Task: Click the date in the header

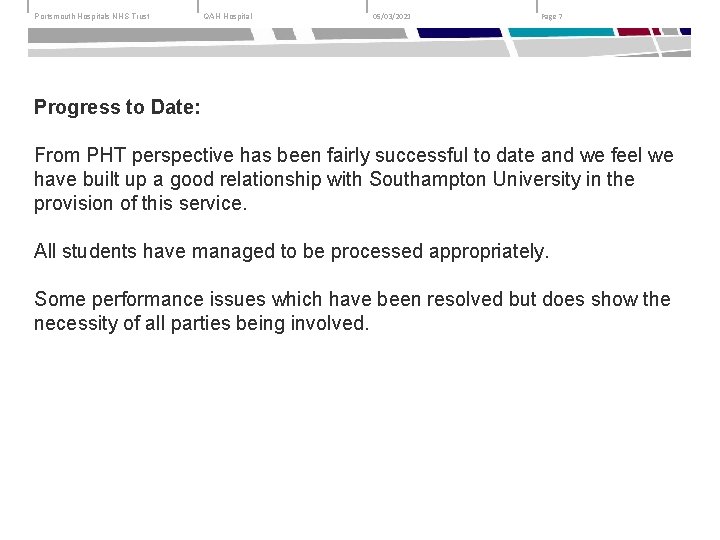Action: [x=391, y=17]
